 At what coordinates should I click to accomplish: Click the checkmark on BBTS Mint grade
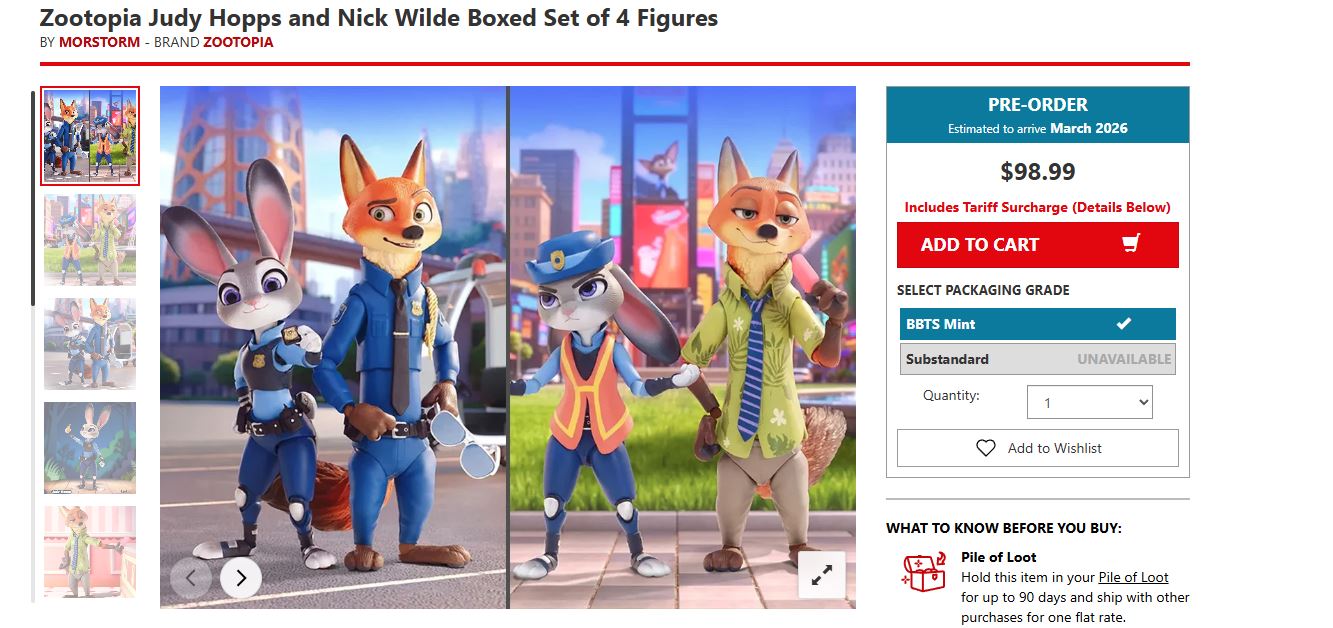click(x=1124, y=324)
